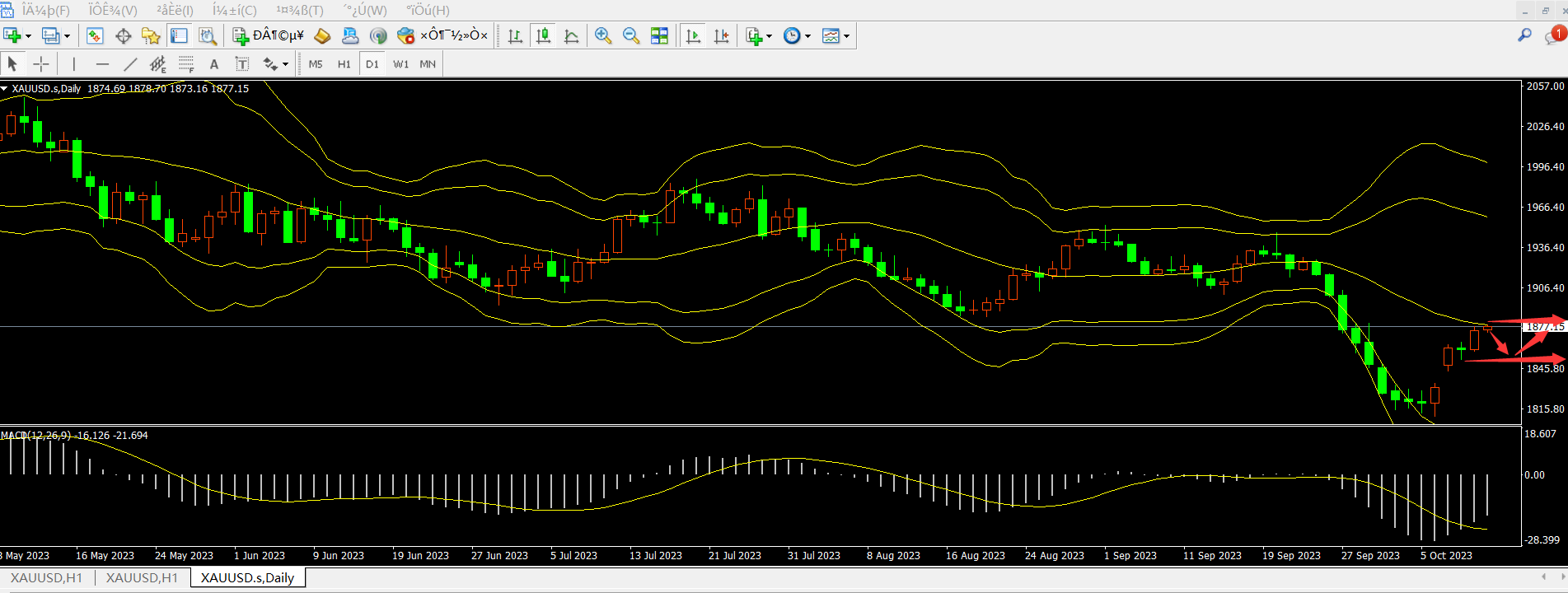Select the D1 timeframe button
This screenshot has width=1568, height=593.
pos(372,63)
